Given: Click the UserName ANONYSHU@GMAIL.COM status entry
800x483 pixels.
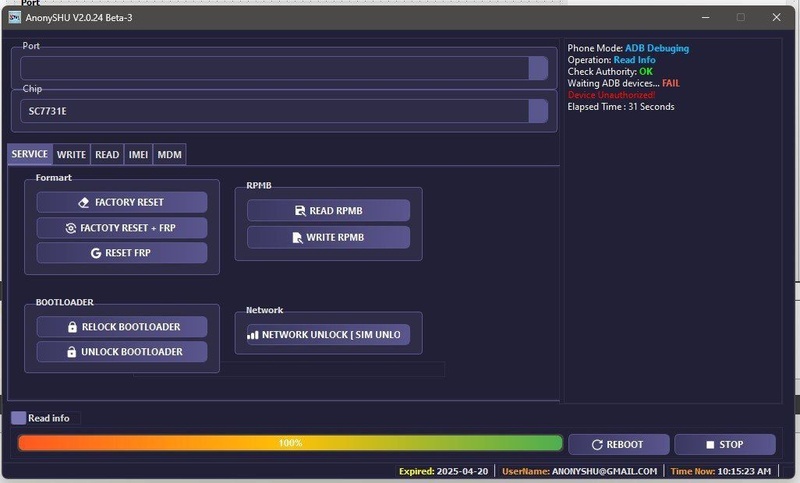Looking at the screenshot, I should pos(580,471).
